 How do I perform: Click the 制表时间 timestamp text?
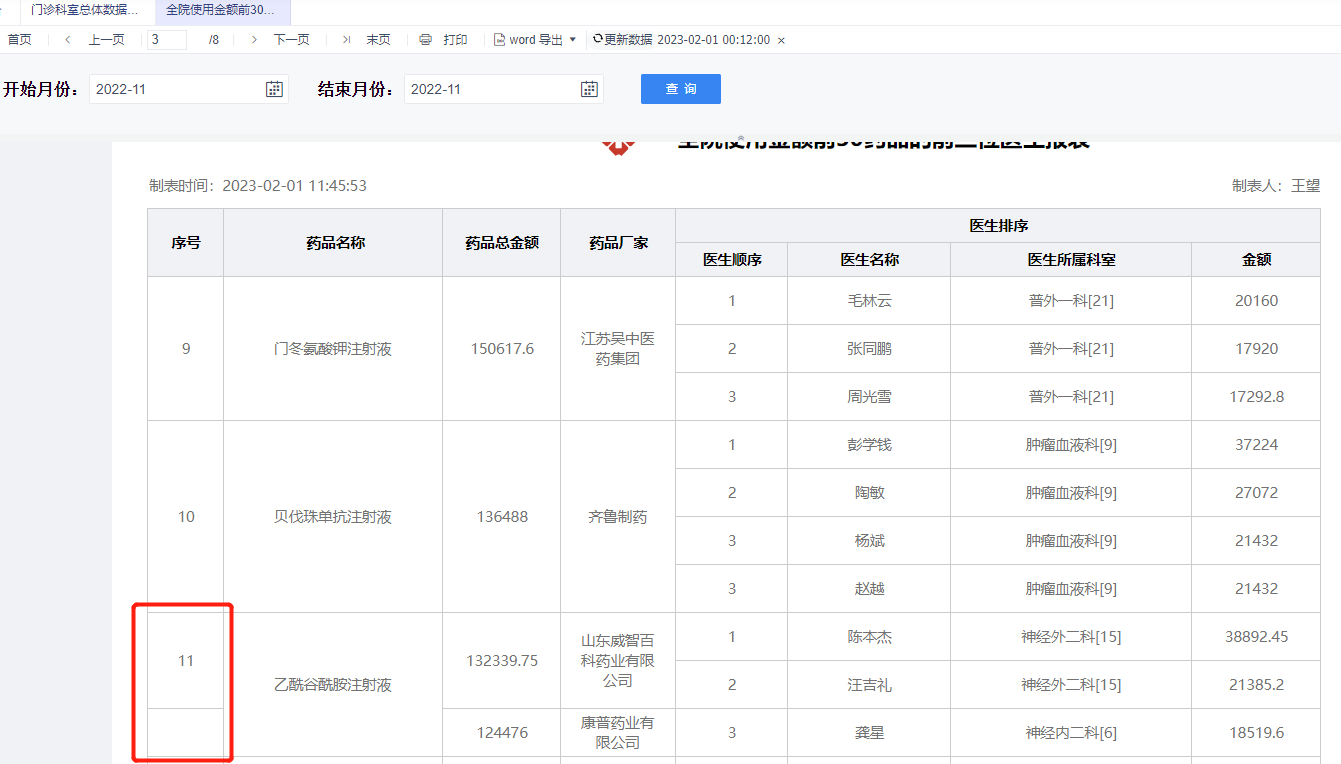(258, 186)
